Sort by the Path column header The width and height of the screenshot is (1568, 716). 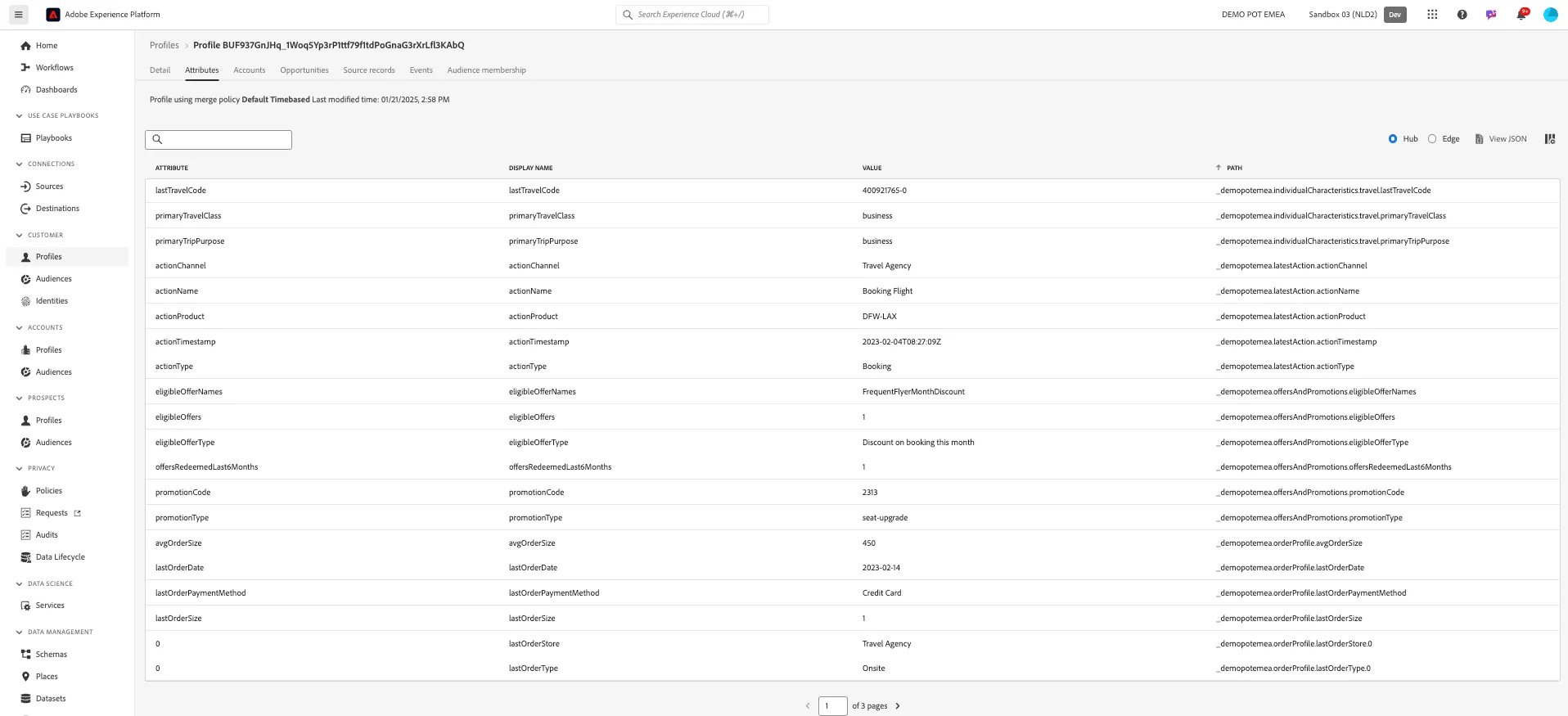[x=1234, y=169]
